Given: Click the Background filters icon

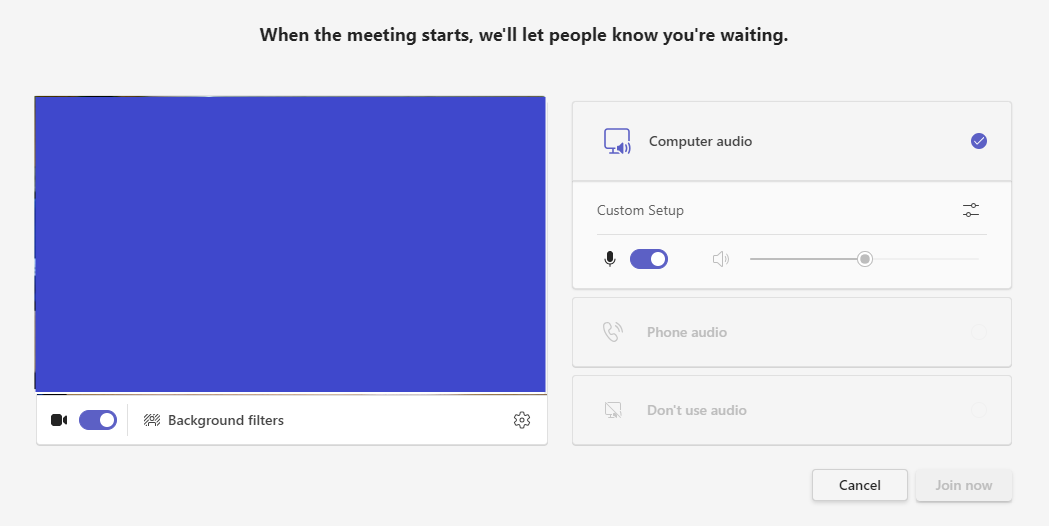Looking at the screenshot, I should [x=152, y=420].
